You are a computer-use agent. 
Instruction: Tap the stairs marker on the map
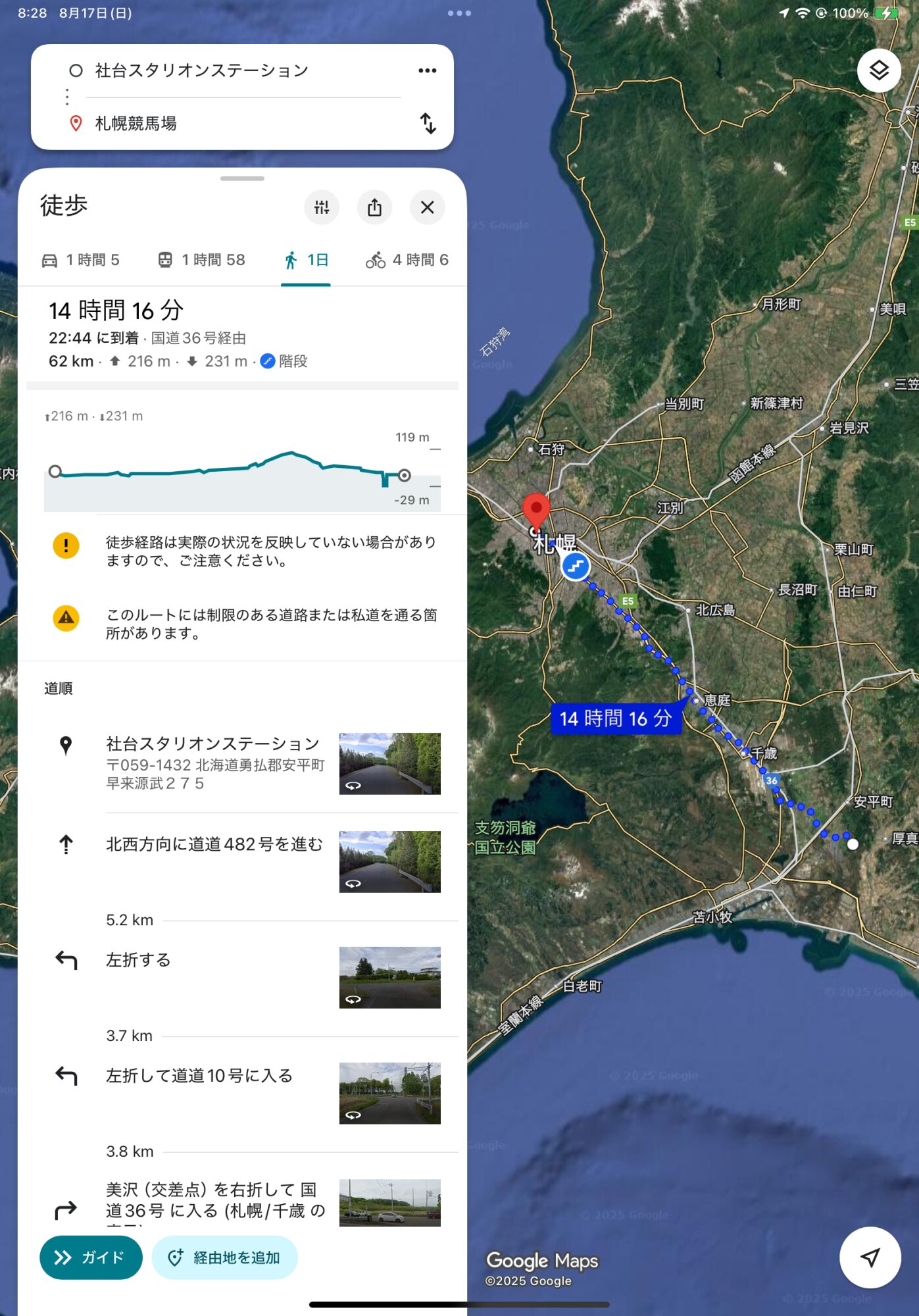576,566
